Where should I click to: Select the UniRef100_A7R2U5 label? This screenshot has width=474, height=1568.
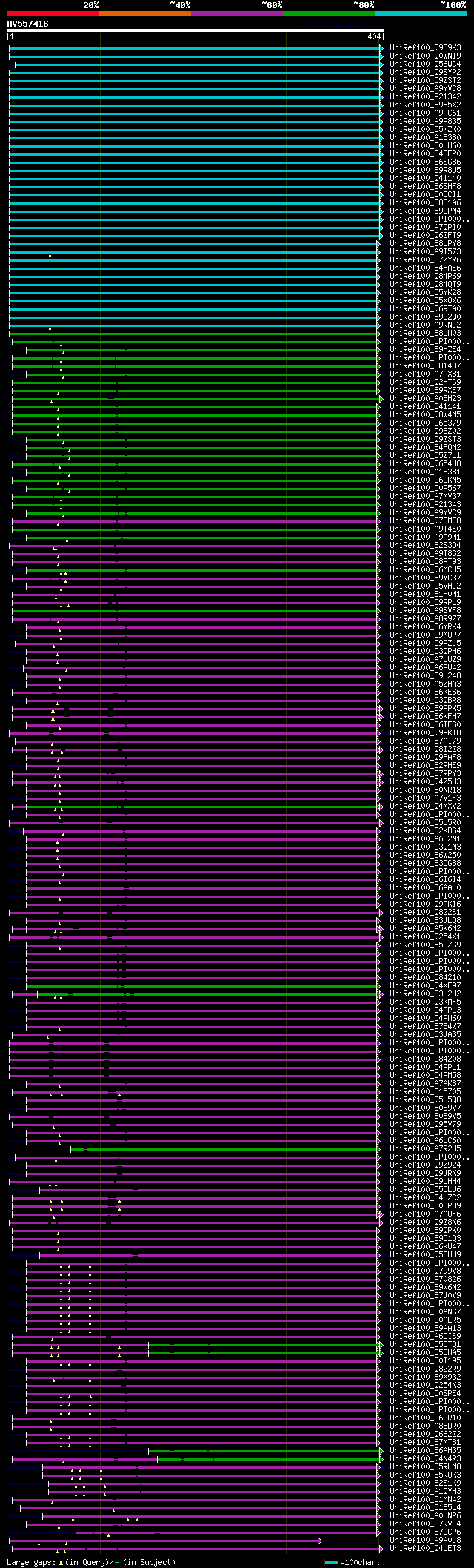point(425,1149)
